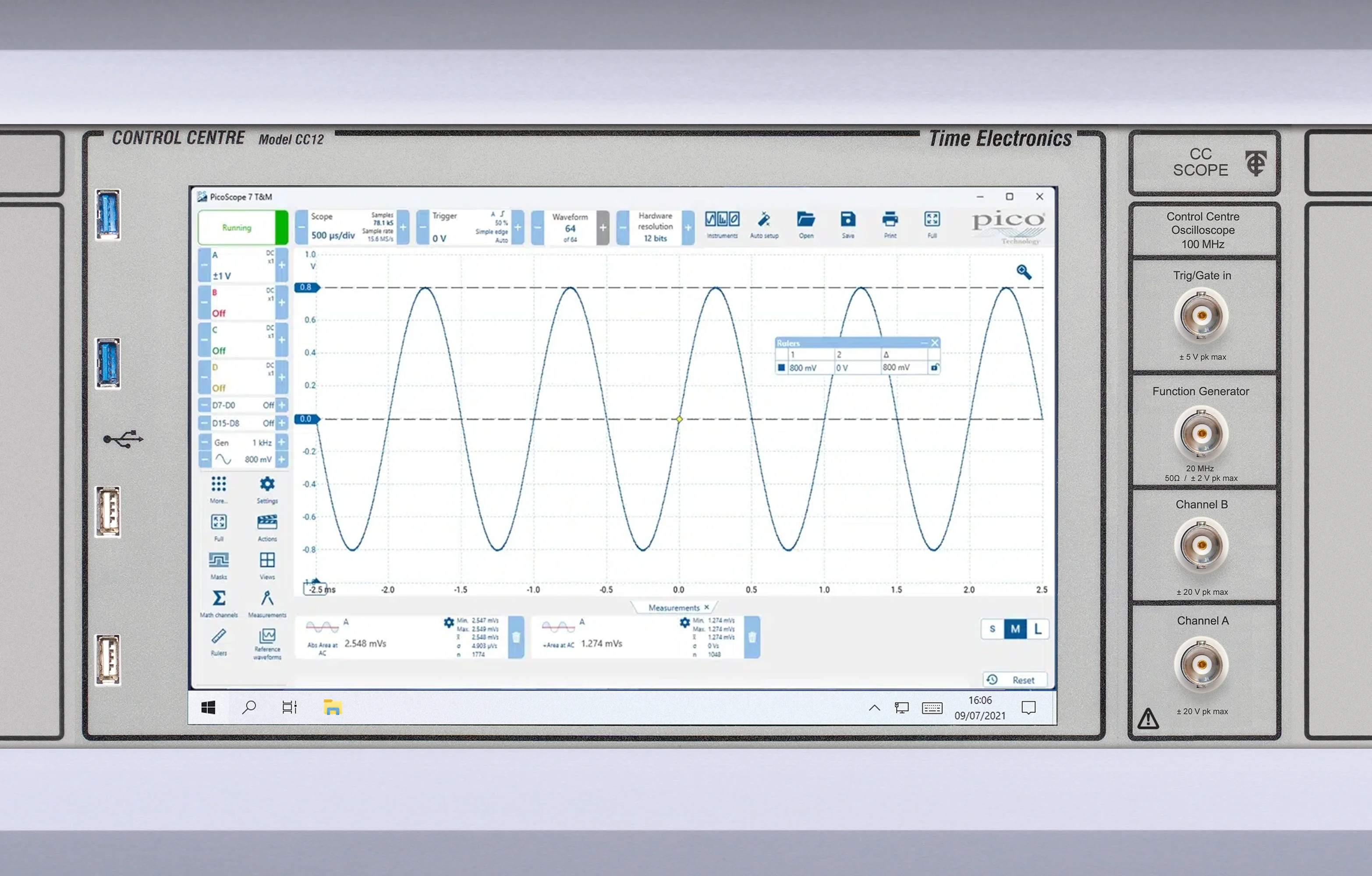Viewport: 1372px width, 876px height.
Task: Enable Channel D currently Off
Action: coord(219,389)
